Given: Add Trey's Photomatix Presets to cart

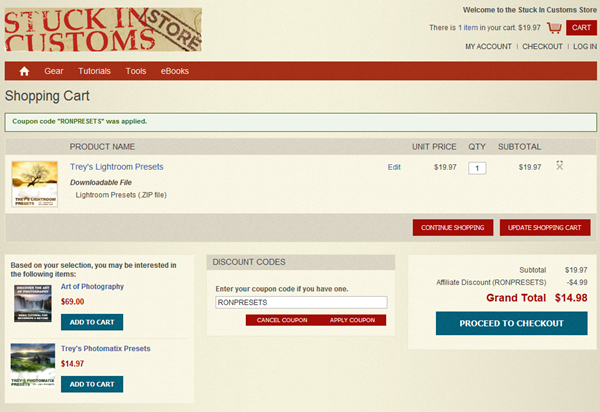Looking at the screenshot, I should 92,384.
